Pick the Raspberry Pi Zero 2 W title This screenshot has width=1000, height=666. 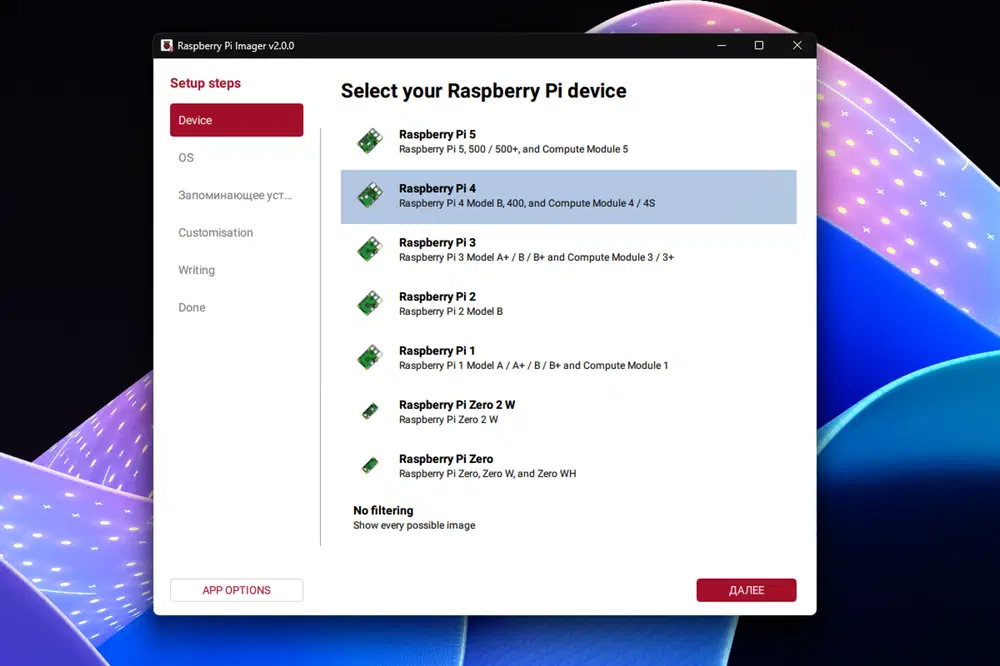point(457,405)
